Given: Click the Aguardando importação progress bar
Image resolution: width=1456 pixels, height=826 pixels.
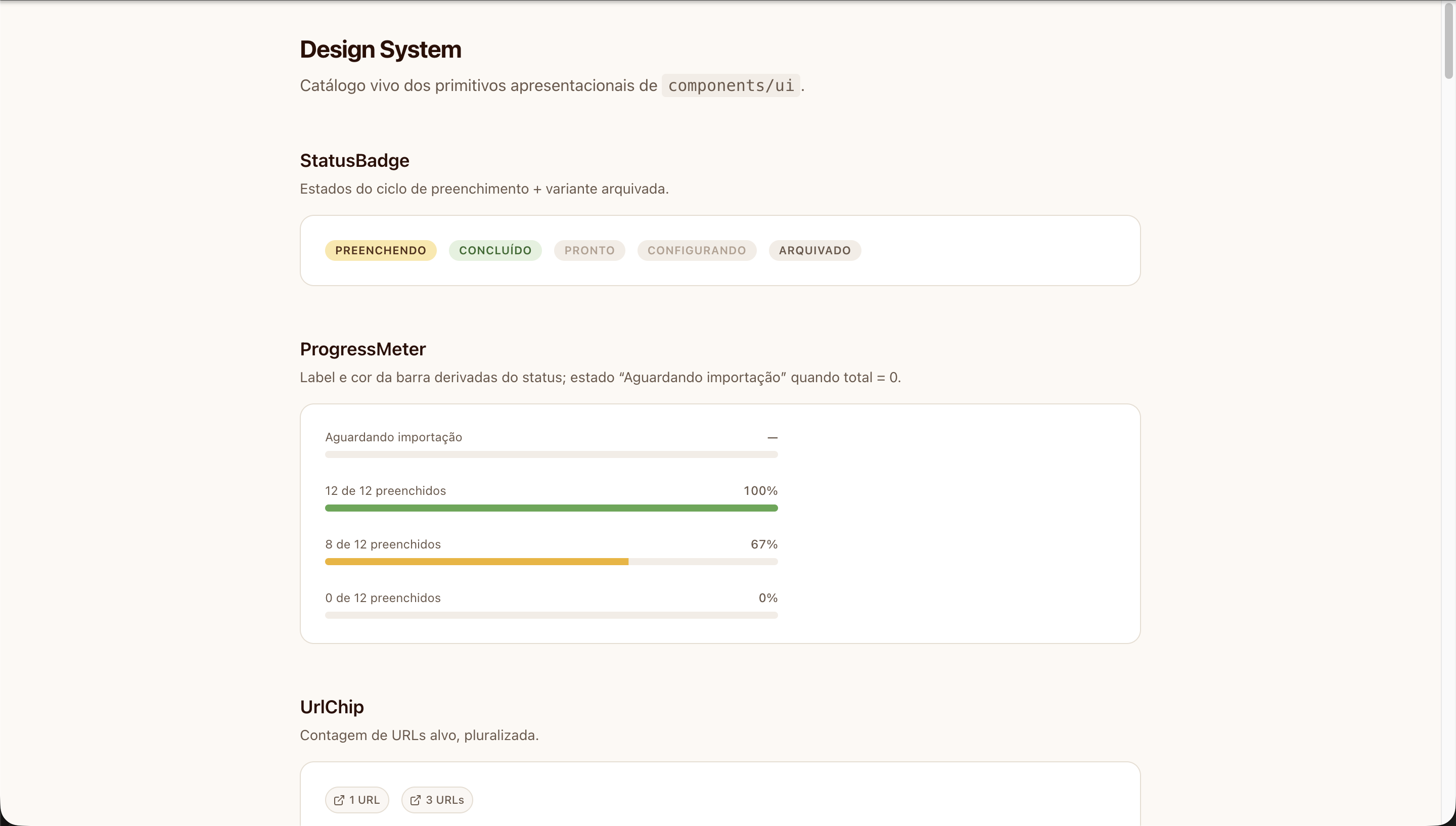Looking at the screenshot, I should click(x=552, y=454).
